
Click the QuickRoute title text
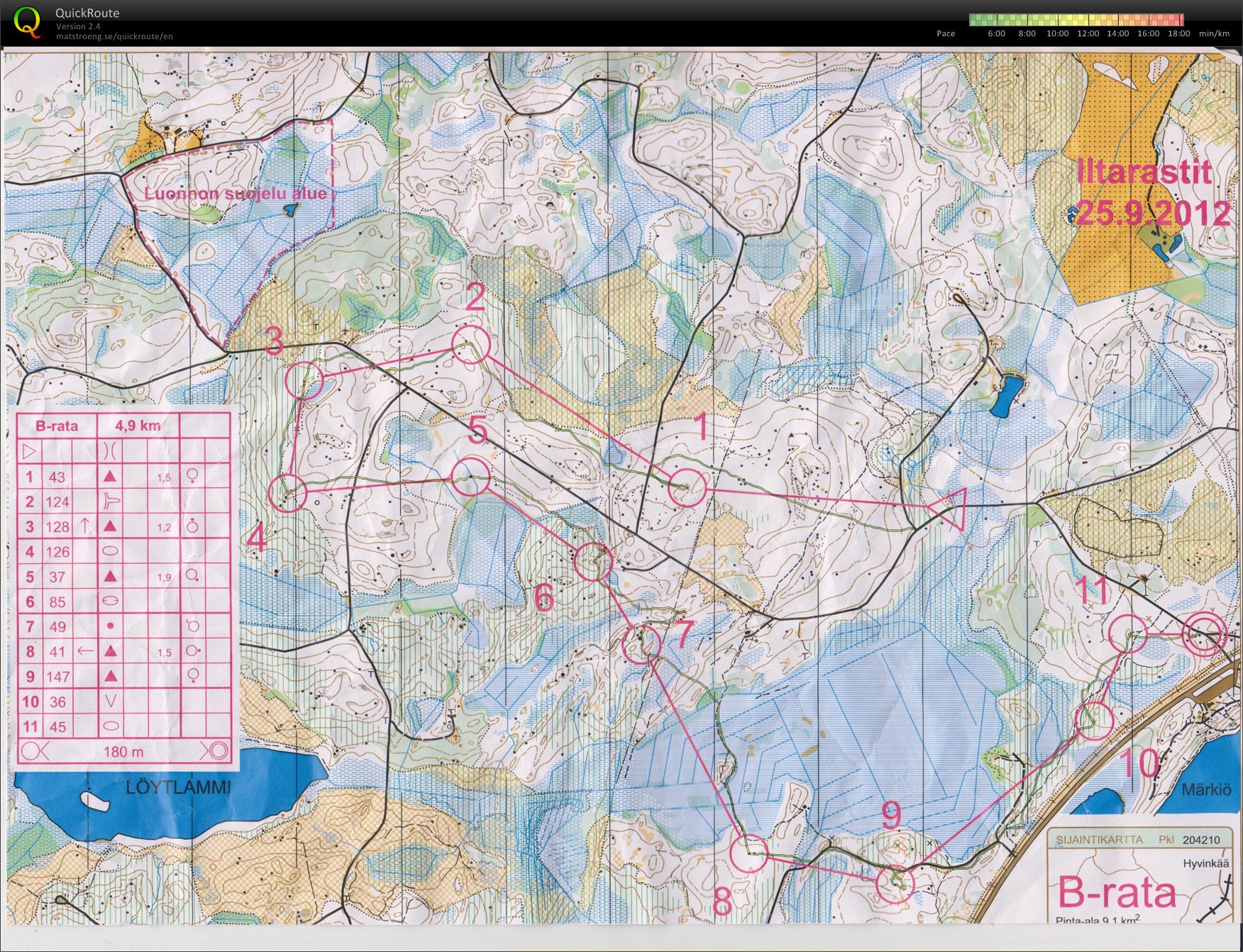coord(87,13)
